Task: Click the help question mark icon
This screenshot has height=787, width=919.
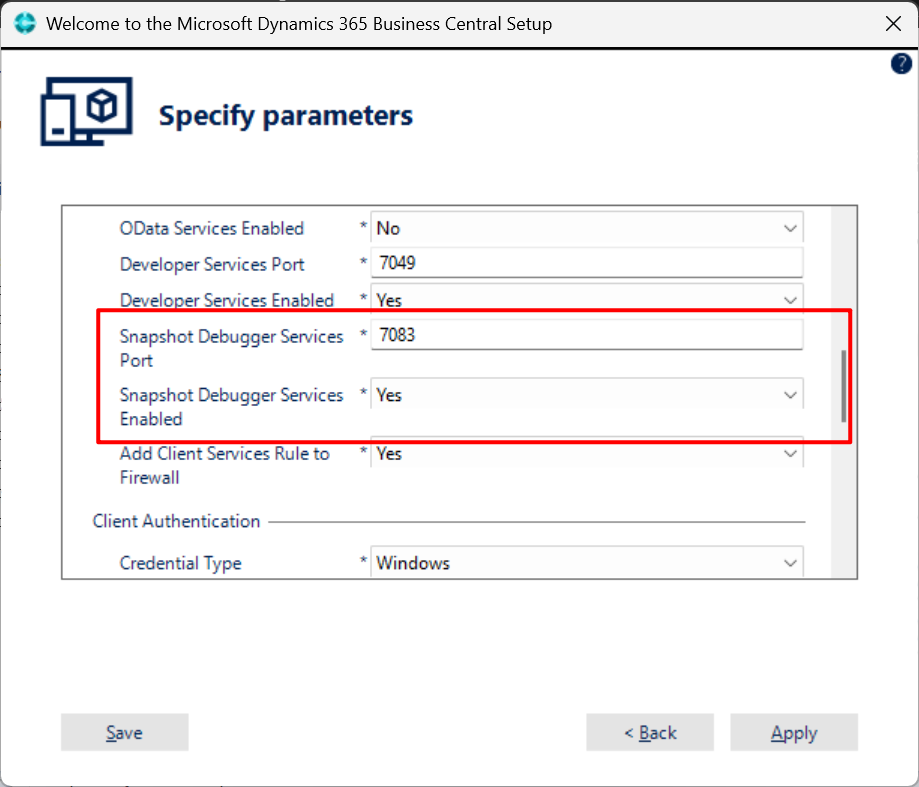Action: [900, 64]
